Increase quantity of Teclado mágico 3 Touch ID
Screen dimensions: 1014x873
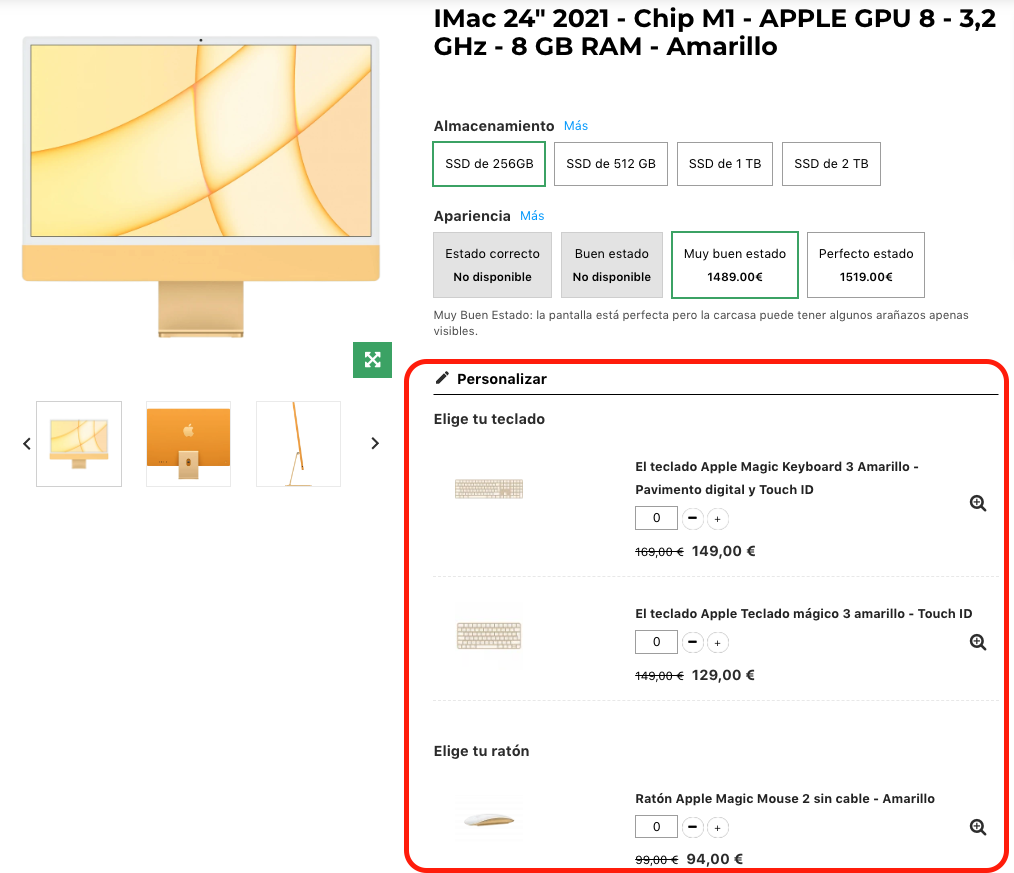(717, 642)
